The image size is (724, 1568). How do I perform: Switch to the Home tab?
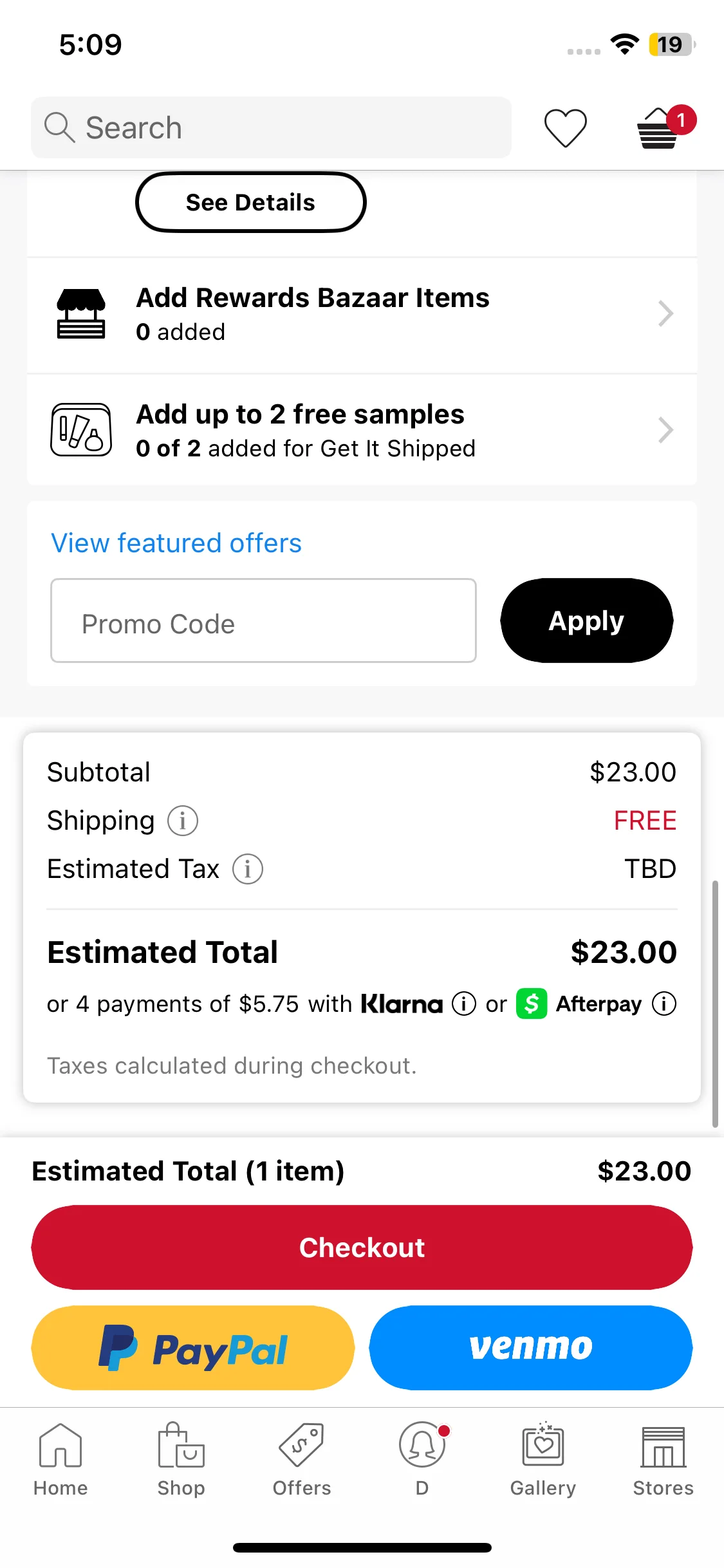point(60,1459)
